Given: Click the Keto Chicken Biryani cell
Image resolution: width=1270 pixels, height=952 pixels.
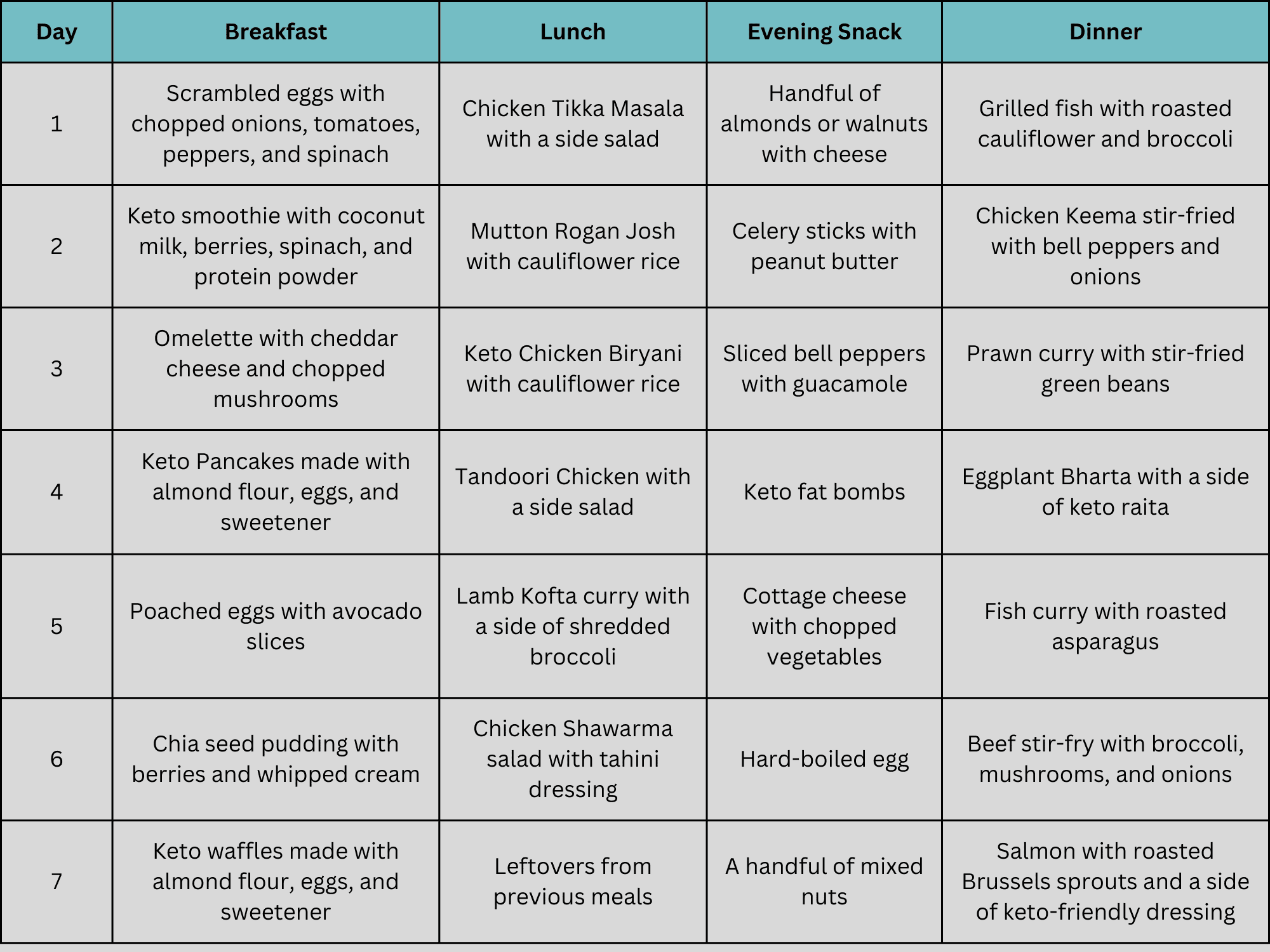Looking at the screenshot, I should pos(573,369).
